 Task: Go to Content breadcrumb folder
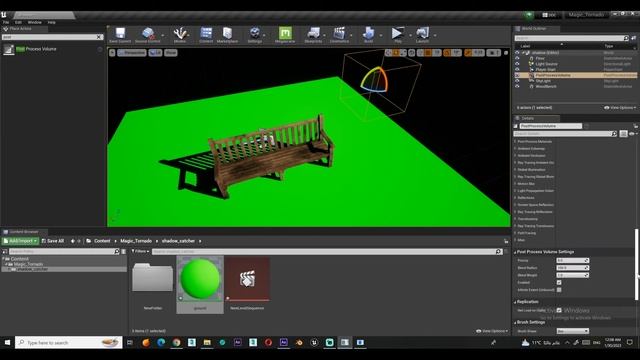pyautogui.click(x=102, y=241)
